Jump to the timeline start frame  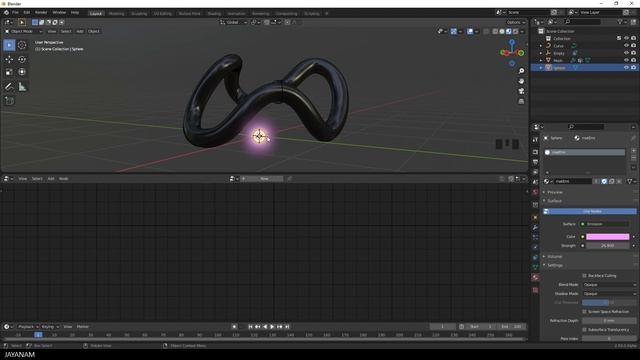[251, 327]
